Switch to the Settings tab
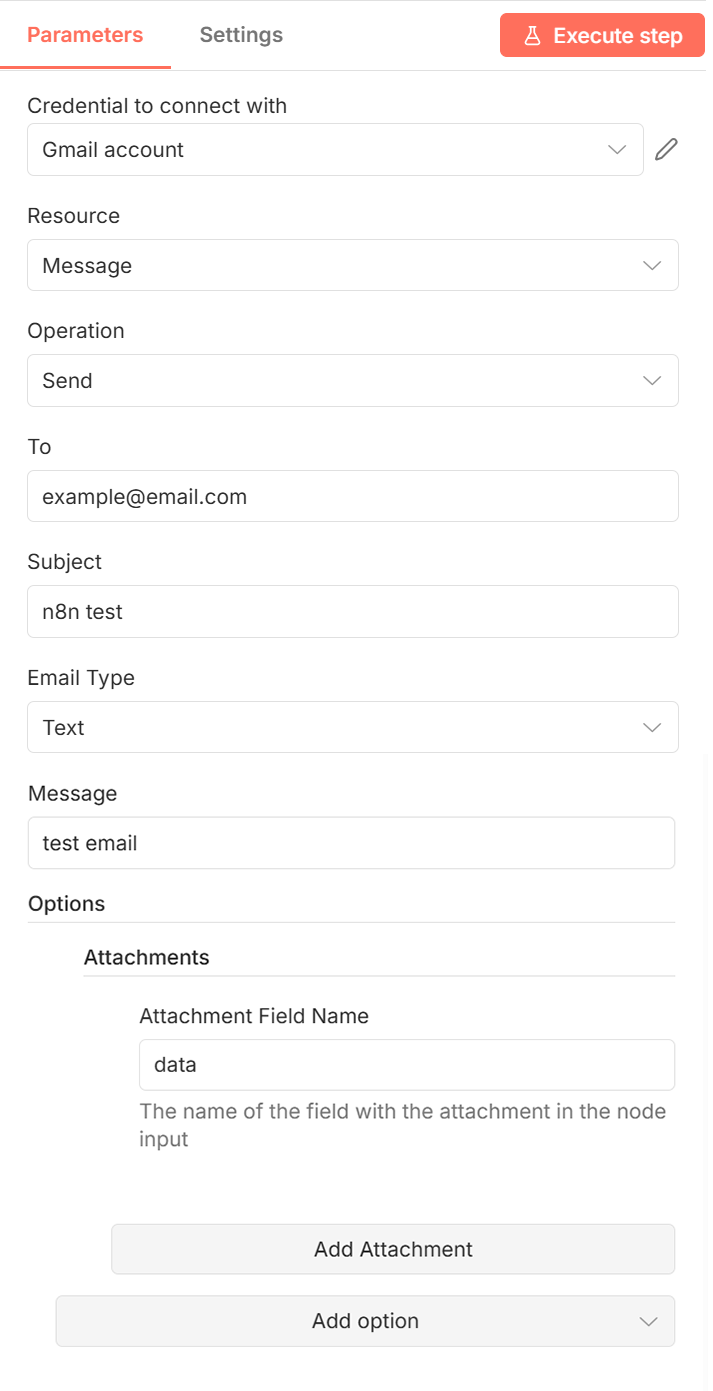 tap(240, 34)
